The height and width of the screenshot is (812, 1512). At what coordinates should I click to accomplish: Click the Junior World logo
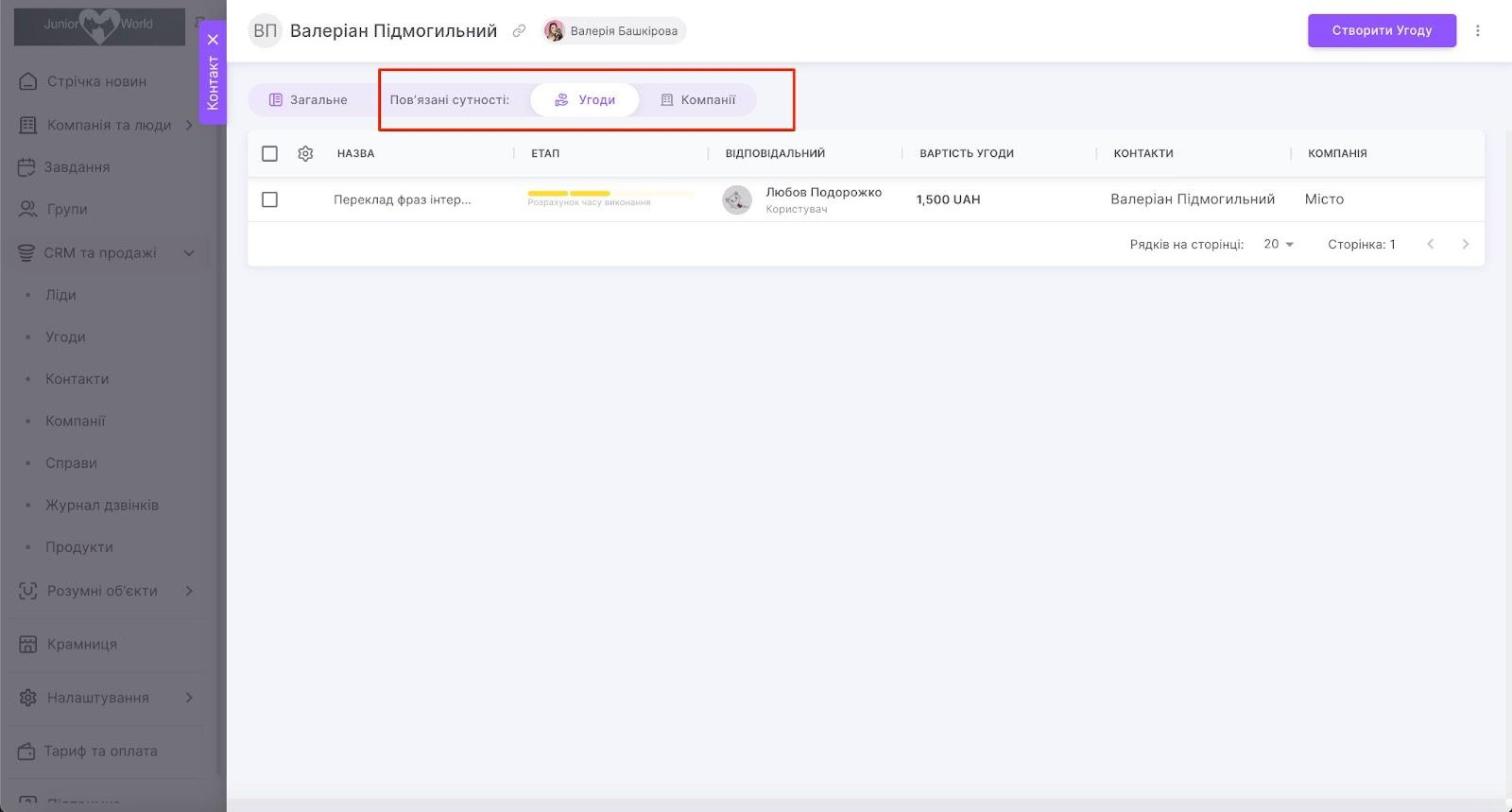point(99,25)
